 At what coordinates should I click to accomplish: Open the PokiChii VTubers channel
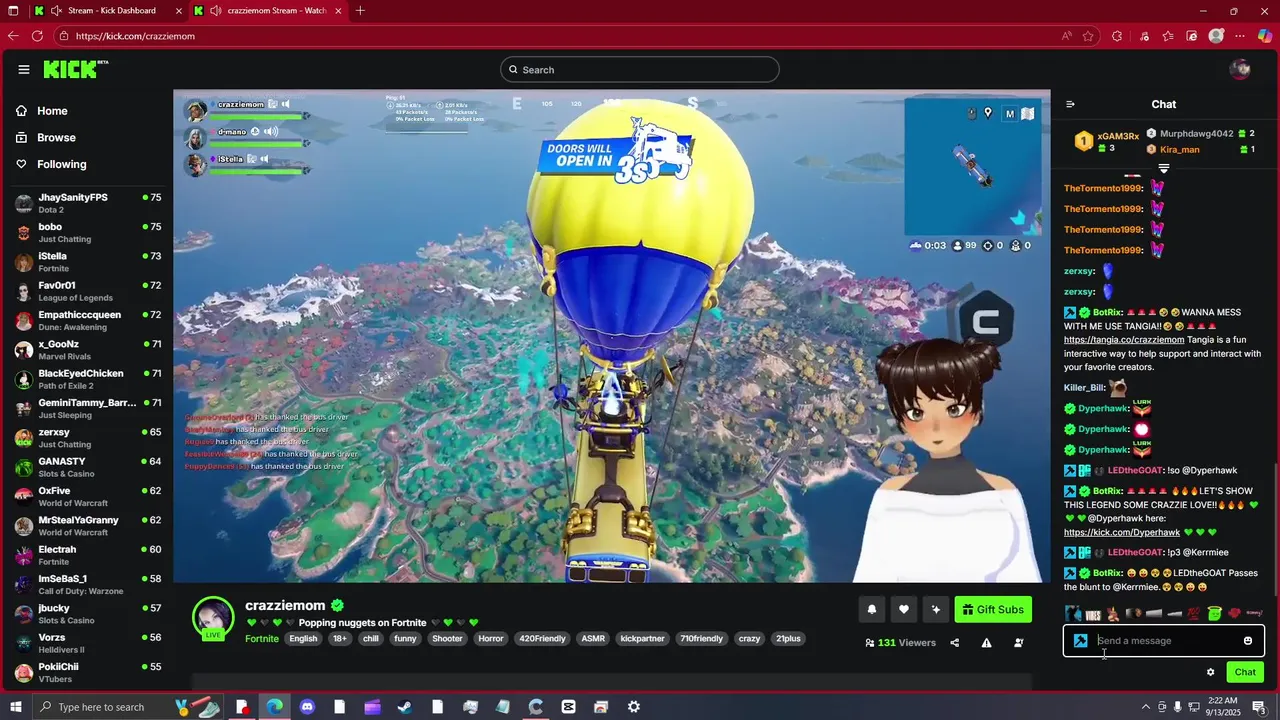click(87, 672)
